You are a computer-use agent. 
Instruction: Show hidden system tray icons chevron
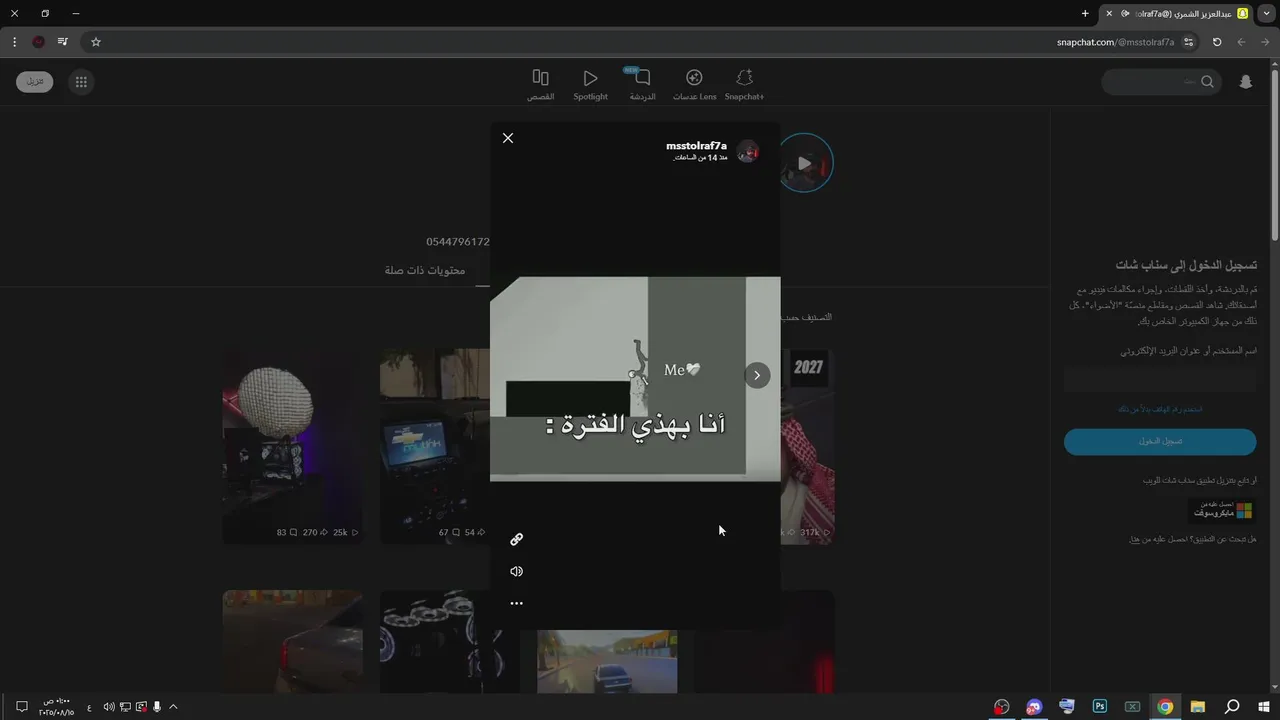click(173, 707)
